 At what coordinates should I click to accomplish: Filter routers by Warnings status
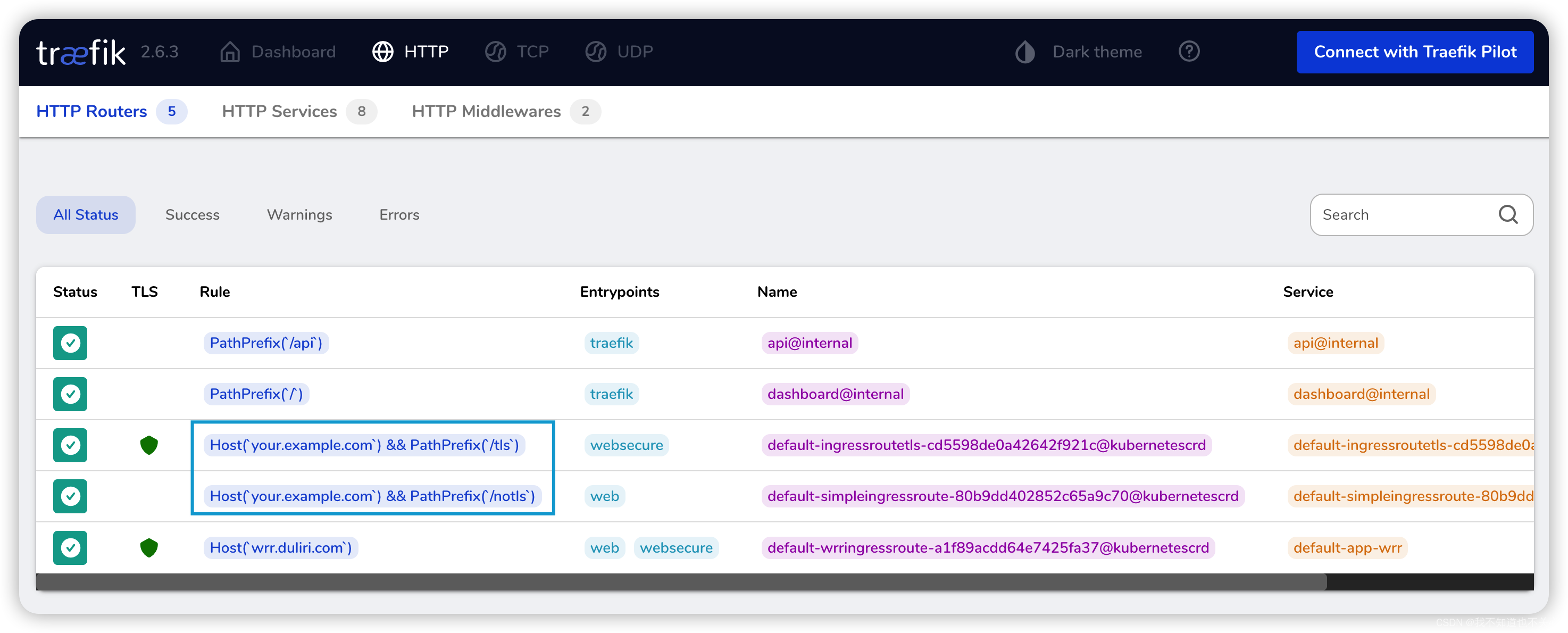(299, 214)
